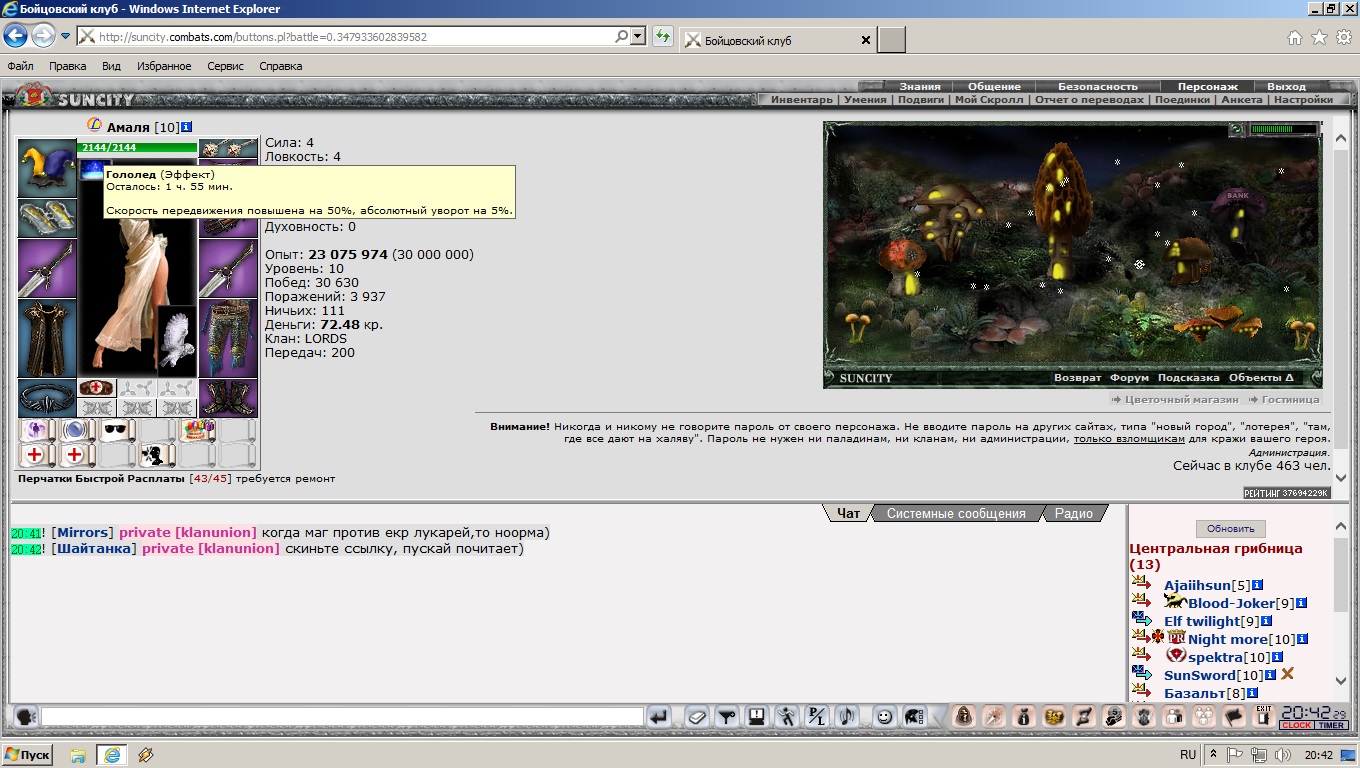Open info icon beside Базальт

point(1252,693)
